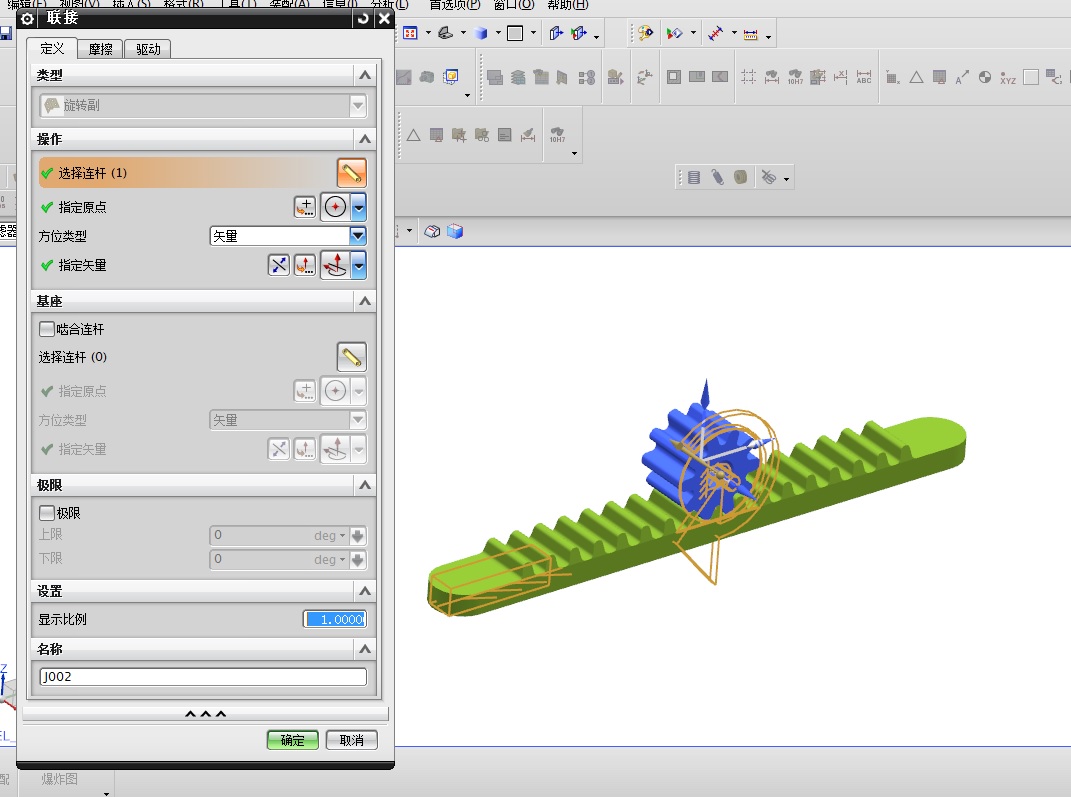
Task: Click the yellow ruler measurement icon
Action: click(751, 34)
